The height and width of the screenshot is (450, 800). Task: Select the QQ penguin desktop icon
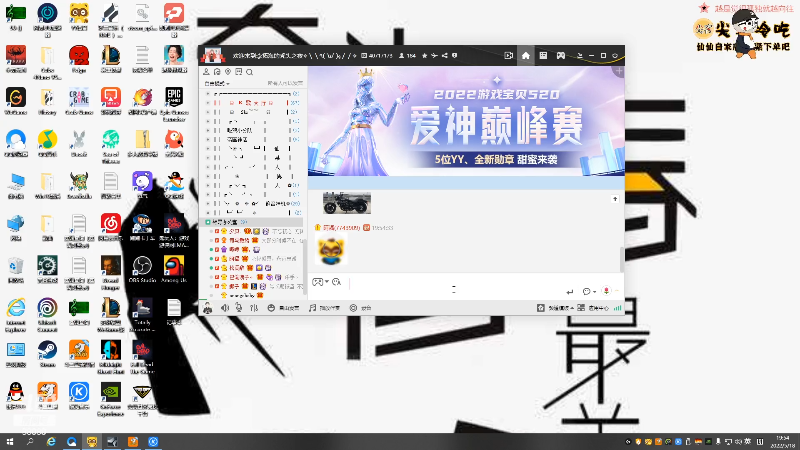point(16,396)
